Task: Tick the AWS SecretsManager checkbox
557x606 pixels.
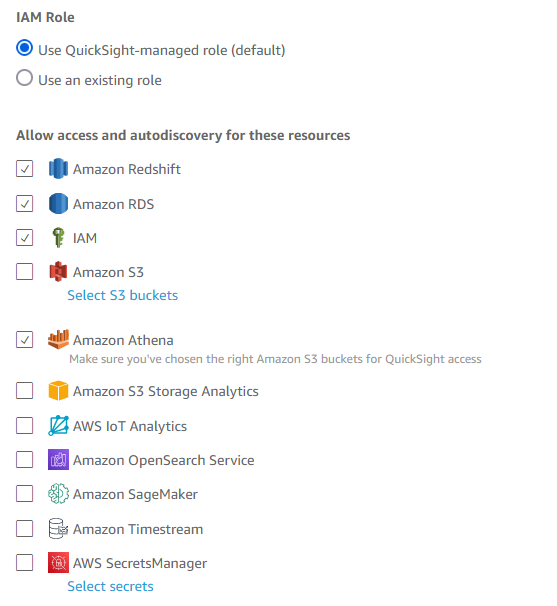Action: (x=24, y=562)
